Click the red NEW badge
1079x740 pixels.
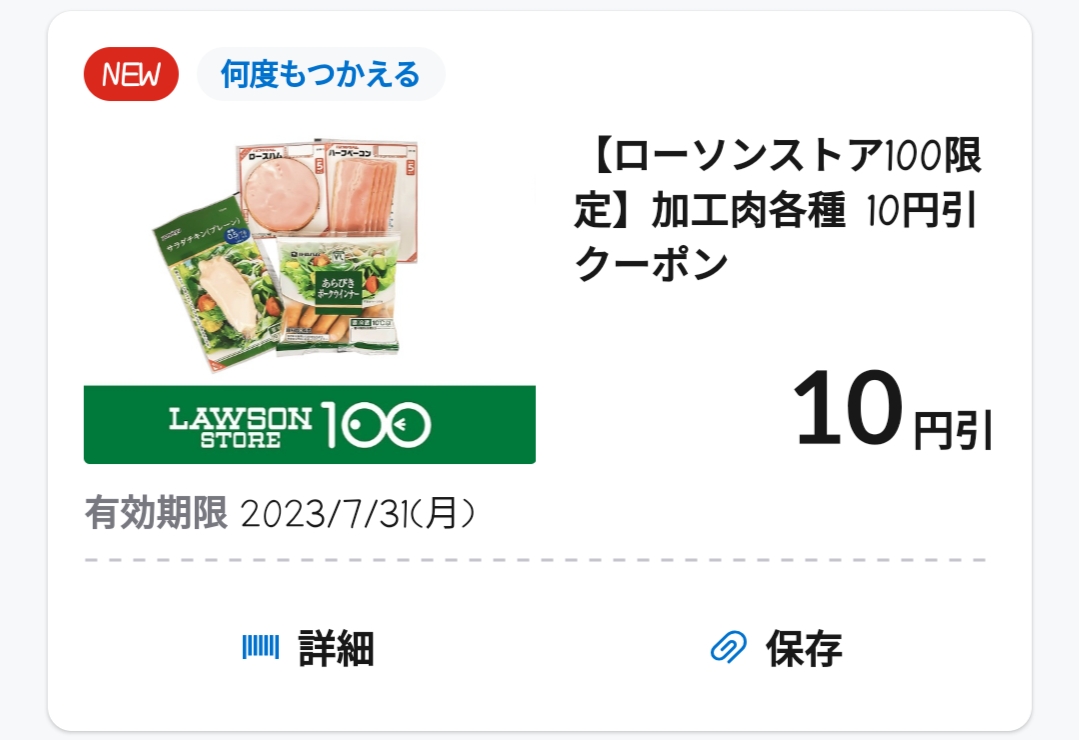pos(131,74)
